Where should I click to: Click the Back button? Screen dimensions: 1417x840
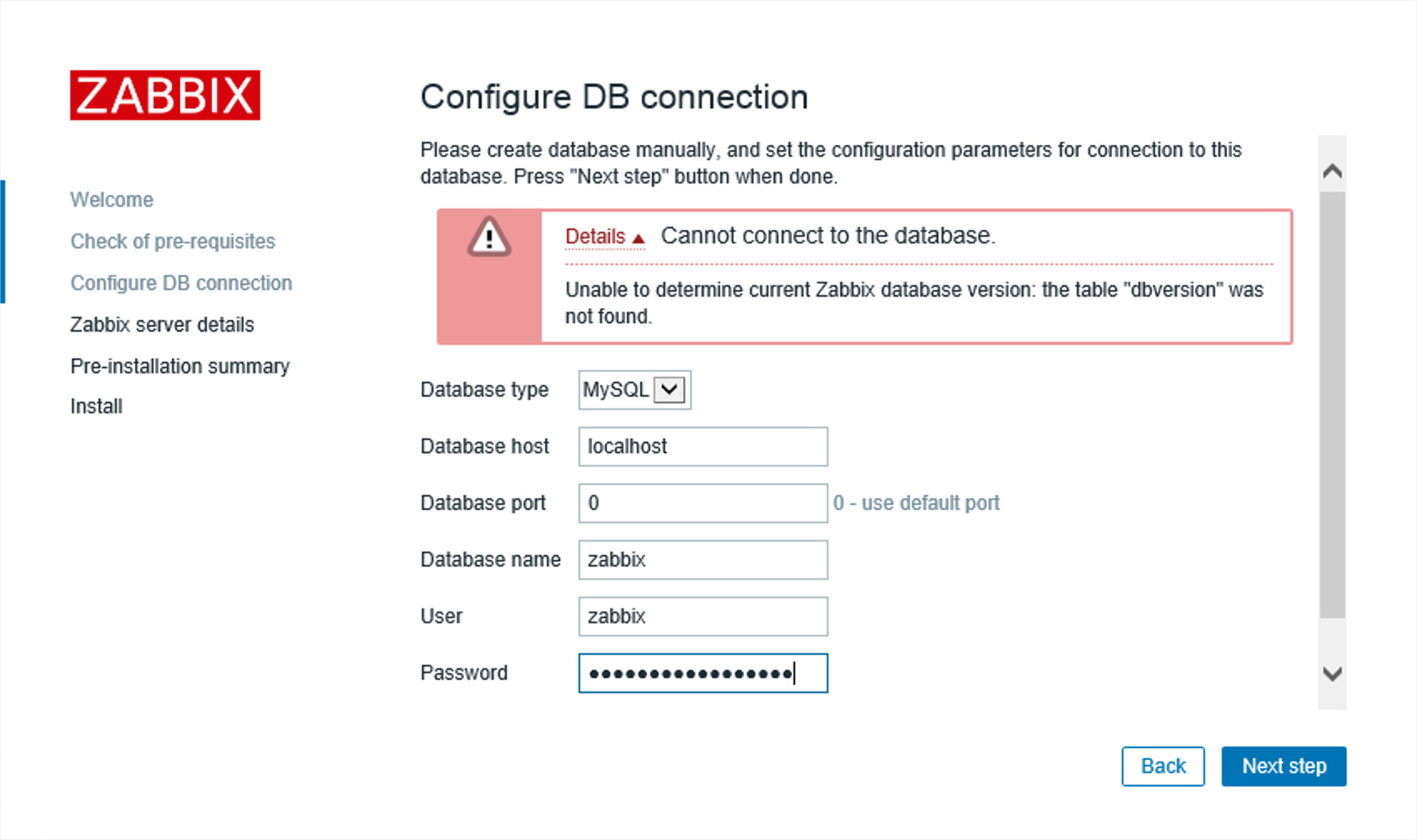pyautogui.click(x=1163, y=766)
